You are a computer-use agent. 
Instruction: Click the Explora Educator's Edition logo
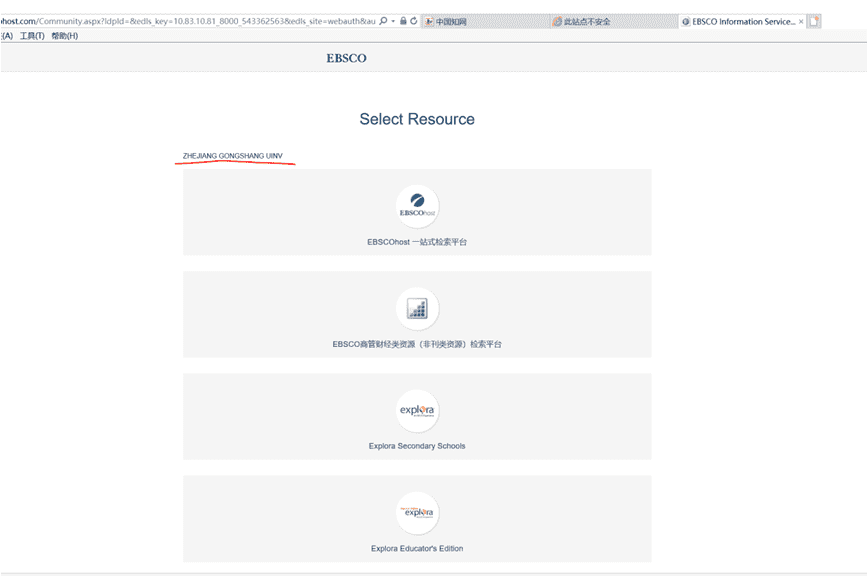(417, 513)
